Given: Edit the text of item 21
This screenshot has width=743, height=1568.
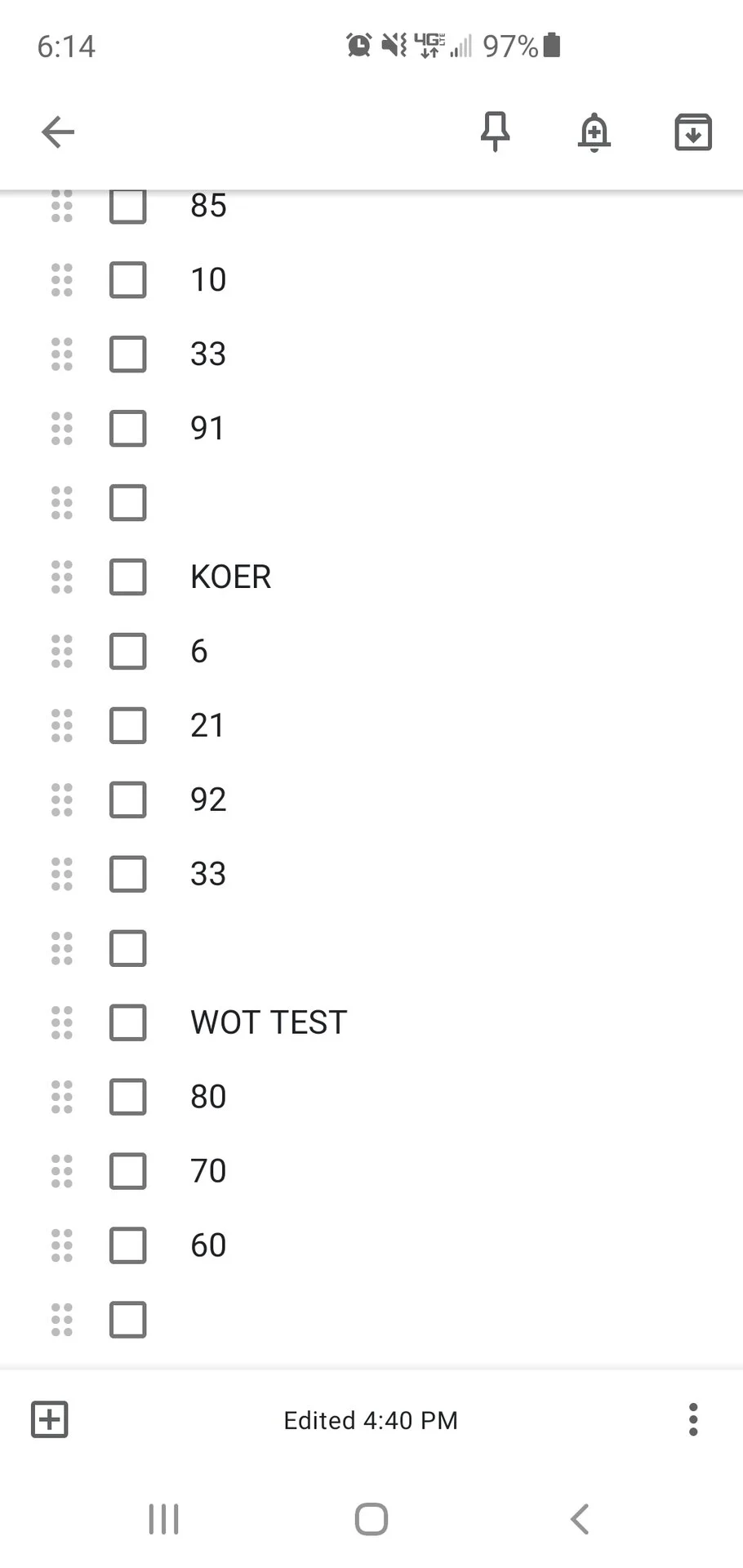Looking at the screenshot, I should pos(207,725).
